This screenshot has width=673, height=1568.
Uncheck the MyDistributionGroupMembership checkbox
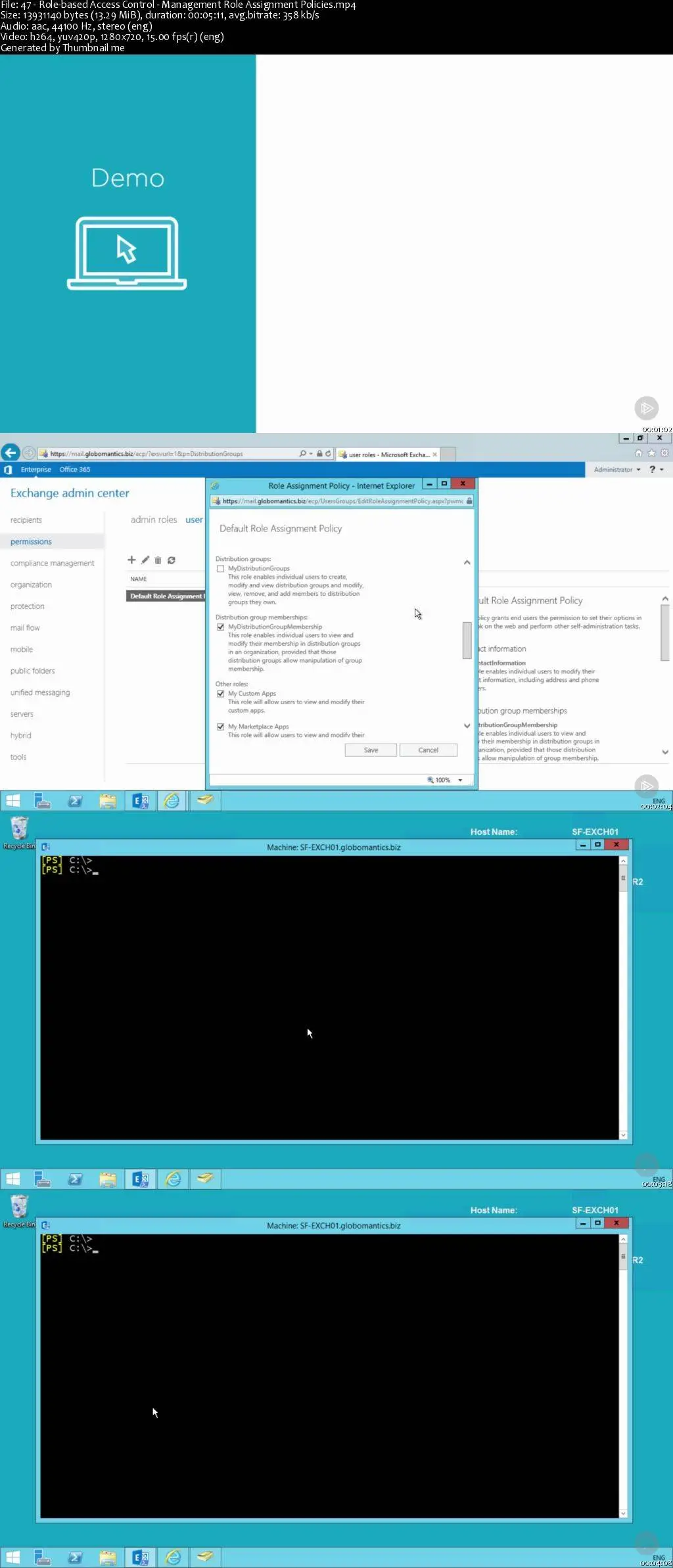pos(221,627)
